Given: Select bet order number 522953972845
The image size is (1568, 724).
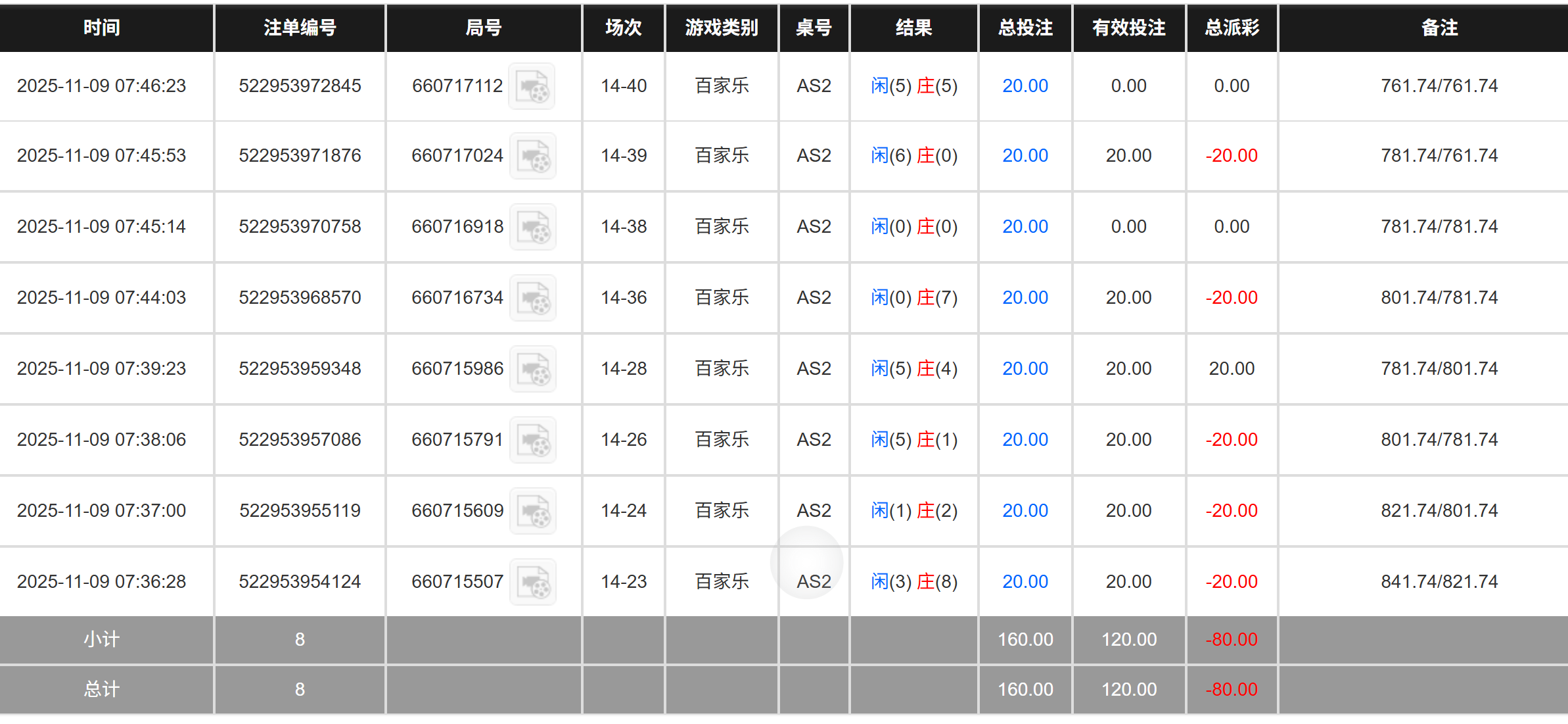Looking at the screenshot, I should pyautogui.click(x=299, y=85).
